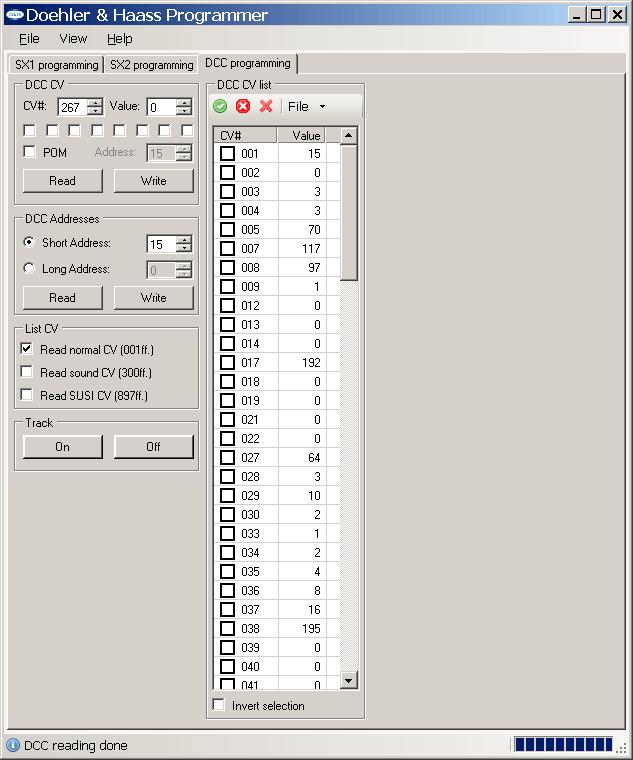Switch to SX2 programming tab
Image resolution: width=633 pixels, height=760 pixels.
click(x=151, y=65)
